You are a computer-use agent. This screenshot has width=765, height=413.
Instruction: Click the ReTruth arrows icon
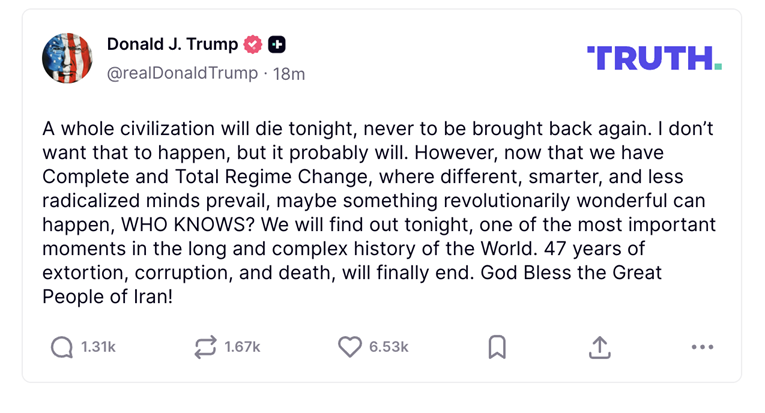pos(205,347)
